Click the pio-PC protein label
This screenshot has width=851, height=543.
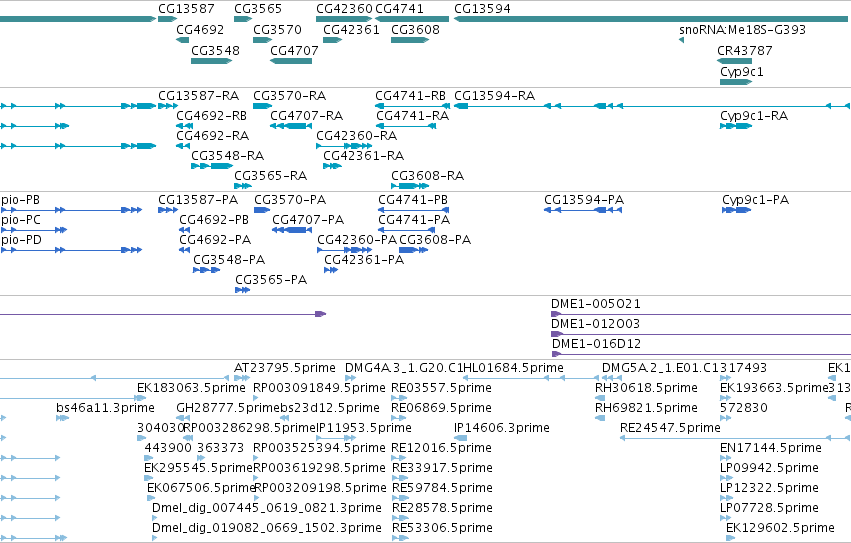coord(21,220)
